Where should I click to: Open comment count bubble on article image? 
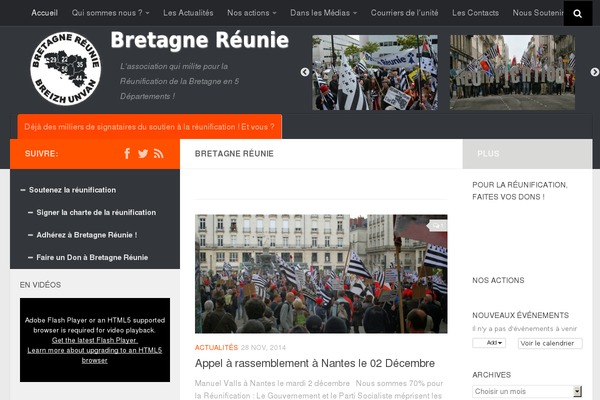437,226
